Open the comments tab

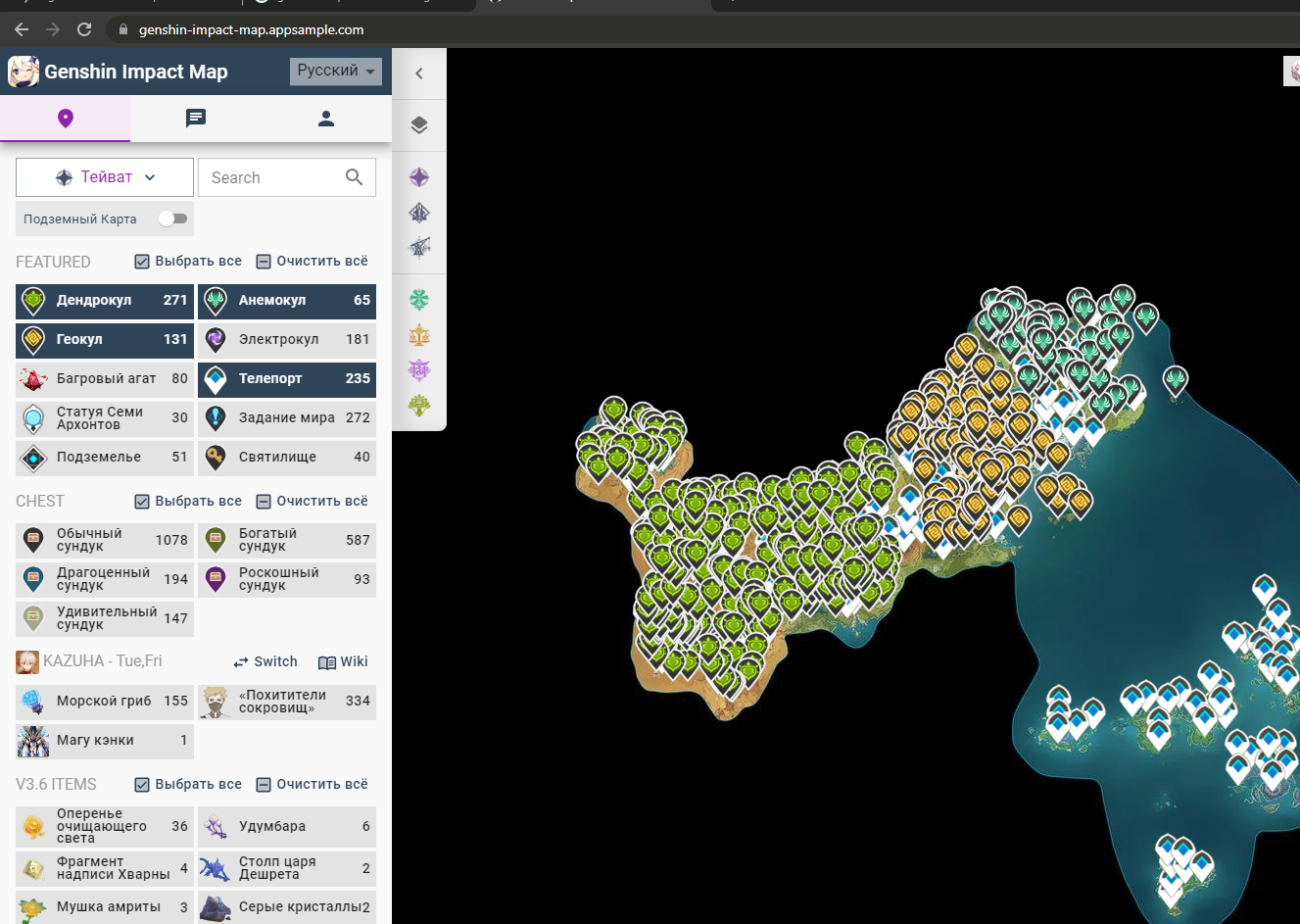pyautogui.click(x=196, y=119)
